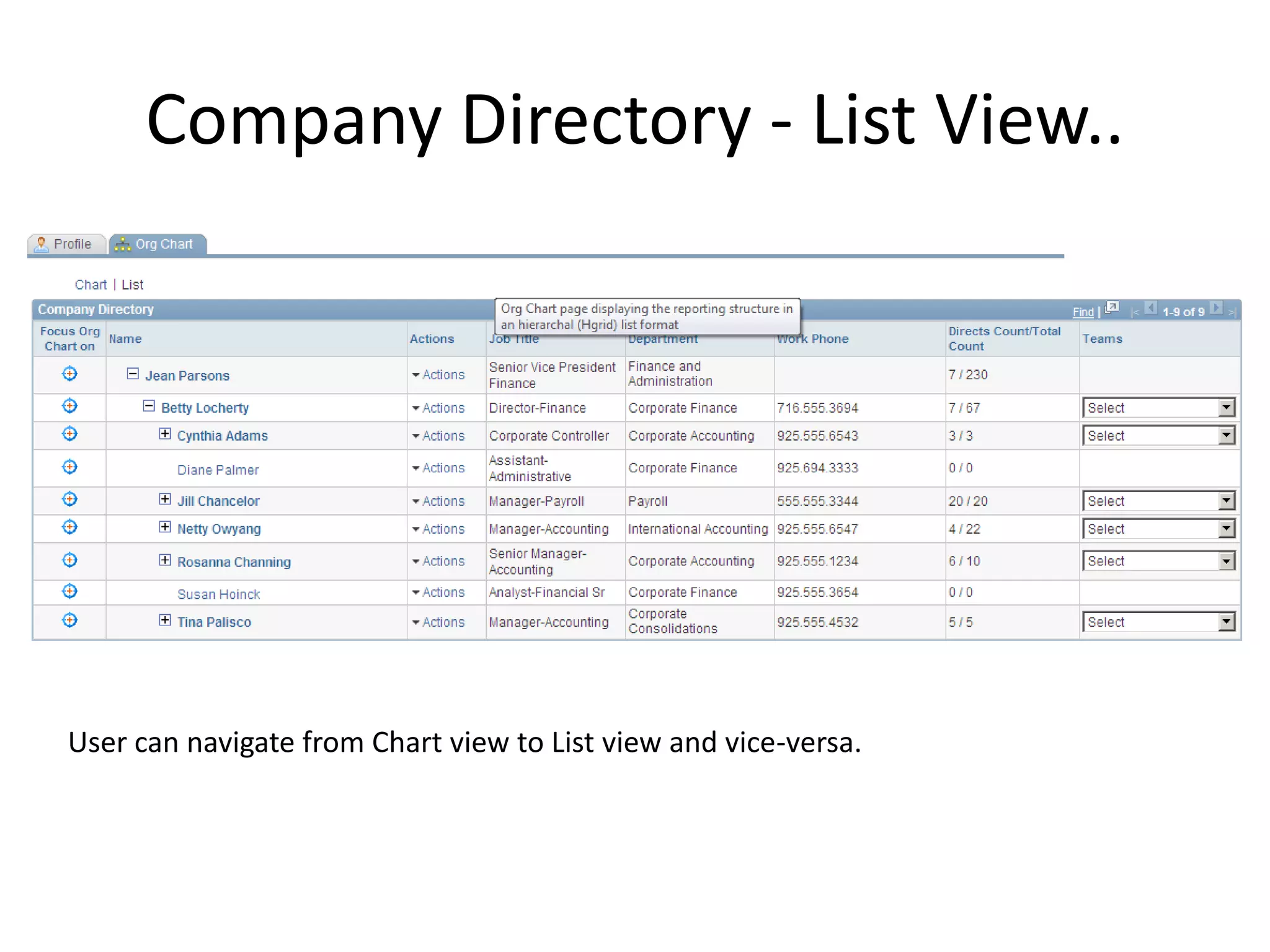Image resolution: width=1270 pixels, height=952 pixels.
Task: Switch to the Org Chart tab
Action: click(x=158, y=244)
